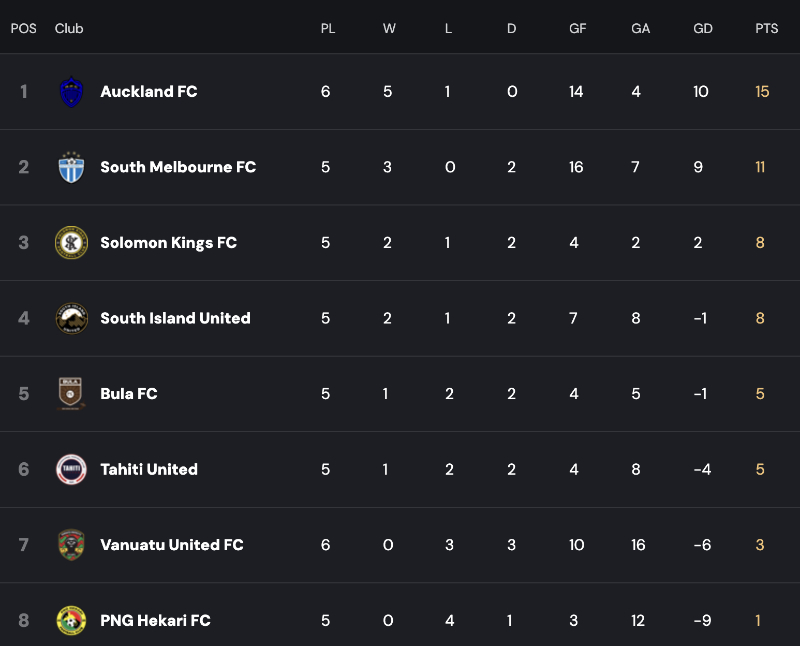Viewport: 800px width, 646px height.
Task: Select the Bula FC table row
Action: tap(400, 393)
